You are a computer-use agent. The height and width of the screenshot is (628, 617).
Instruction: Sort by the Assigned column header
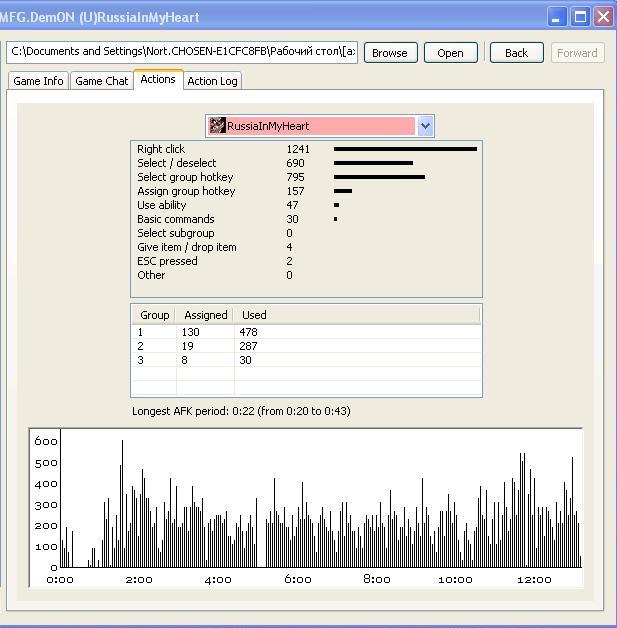205,315
